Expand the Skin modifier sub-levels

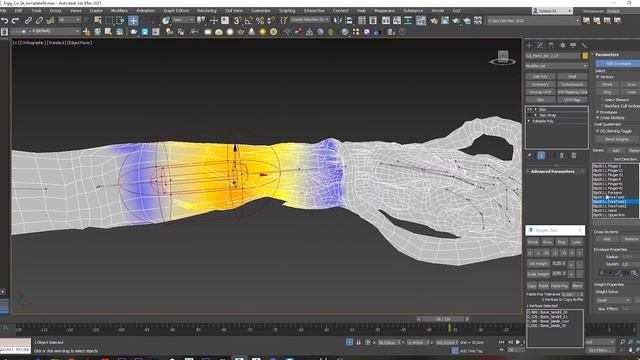pos(536,109)
